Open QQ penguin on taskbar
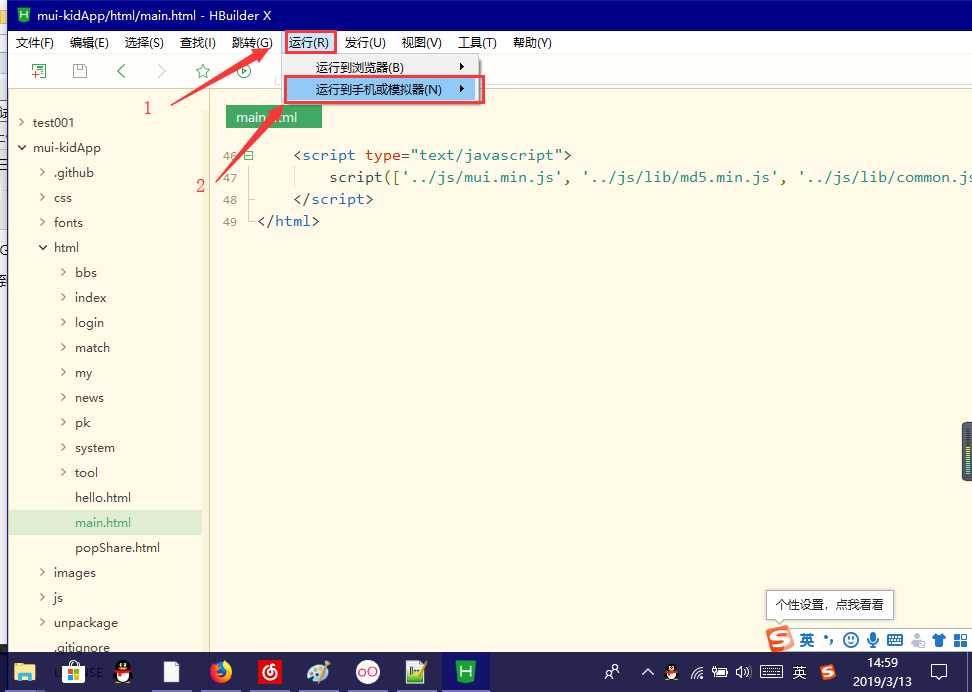Screen dimensions: 972x692 (123, 672)
